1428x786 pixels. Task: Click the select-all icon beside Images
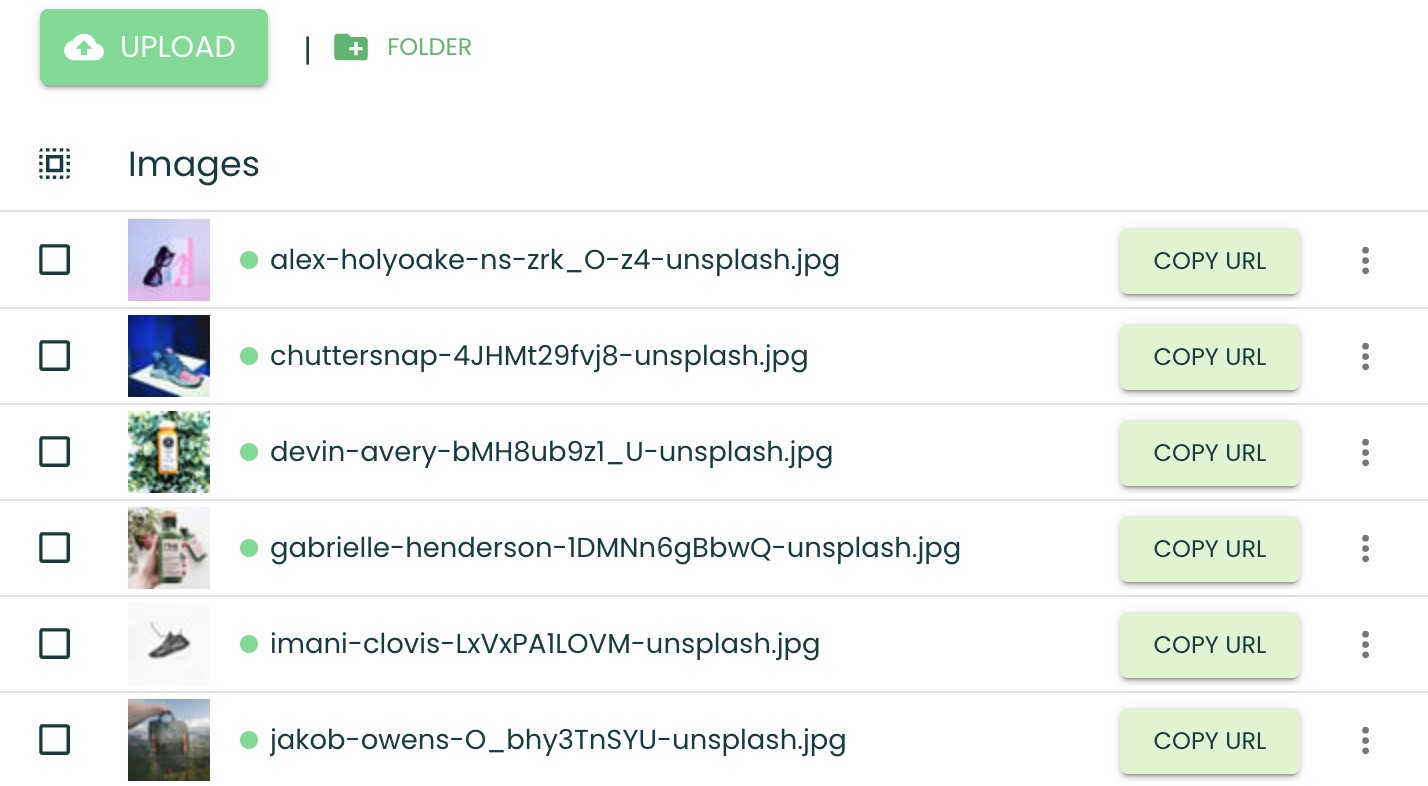click(x=55, y=164)
